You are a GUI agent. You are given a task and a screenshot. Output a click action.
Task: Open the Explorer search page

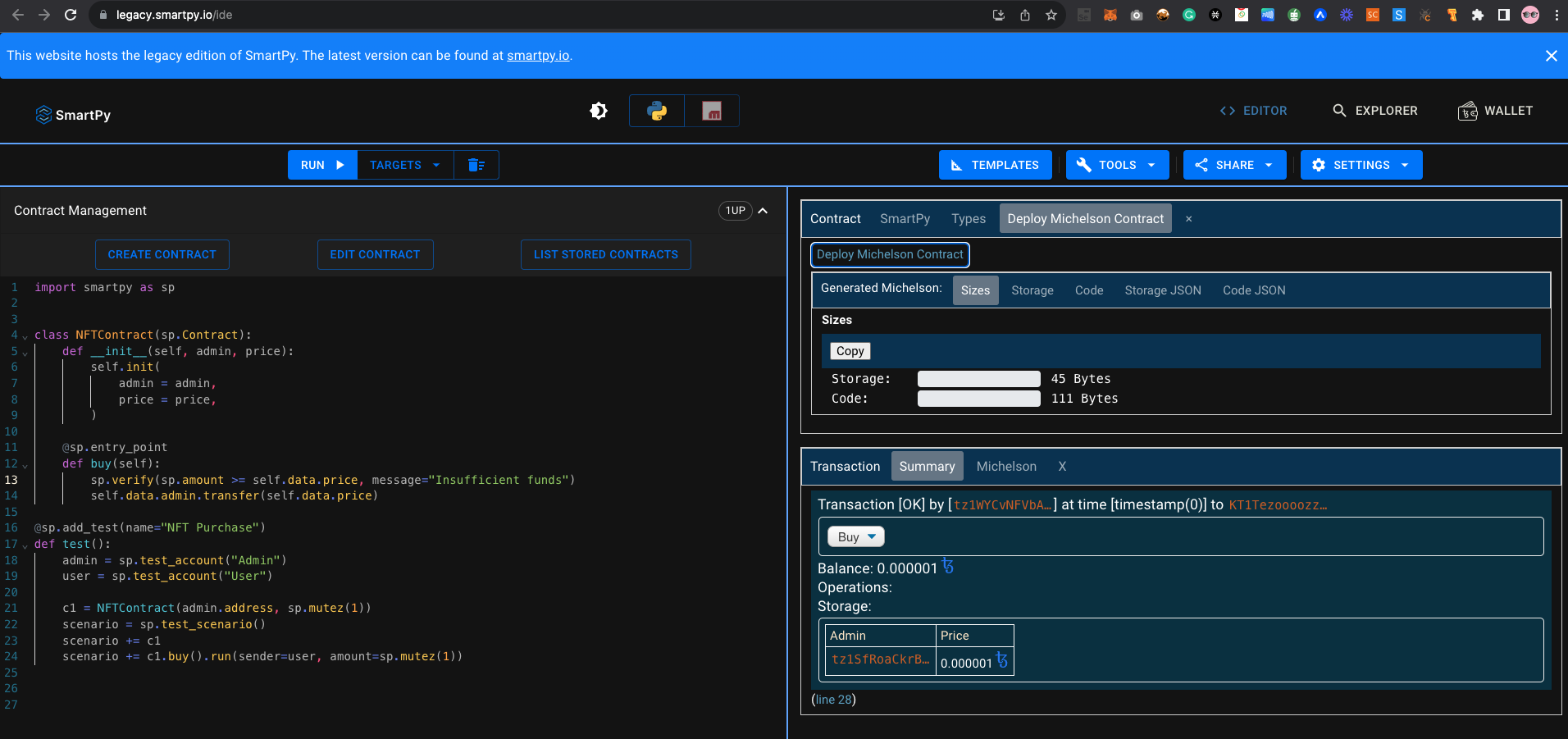1375,111
